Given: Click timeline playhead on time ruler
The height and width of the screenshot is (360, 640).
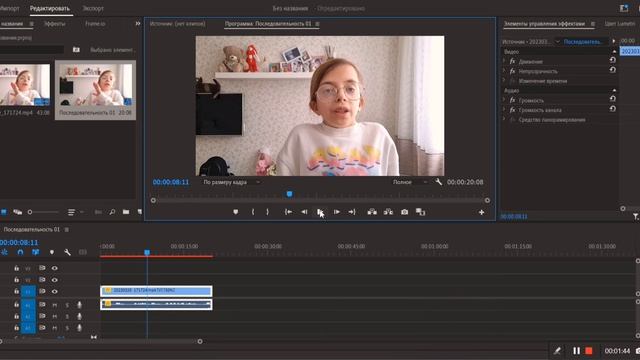Looking at the screenshot, I should [x=147, y=253].
